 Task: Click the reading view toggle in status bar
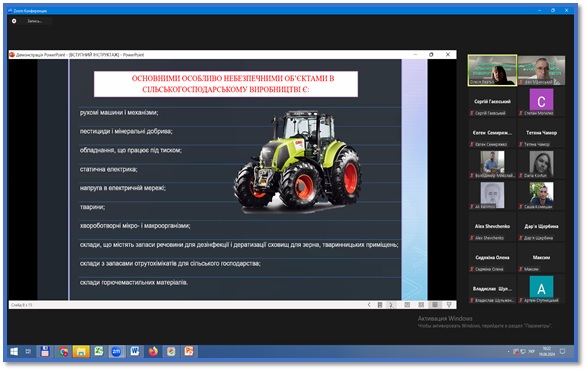435,305
